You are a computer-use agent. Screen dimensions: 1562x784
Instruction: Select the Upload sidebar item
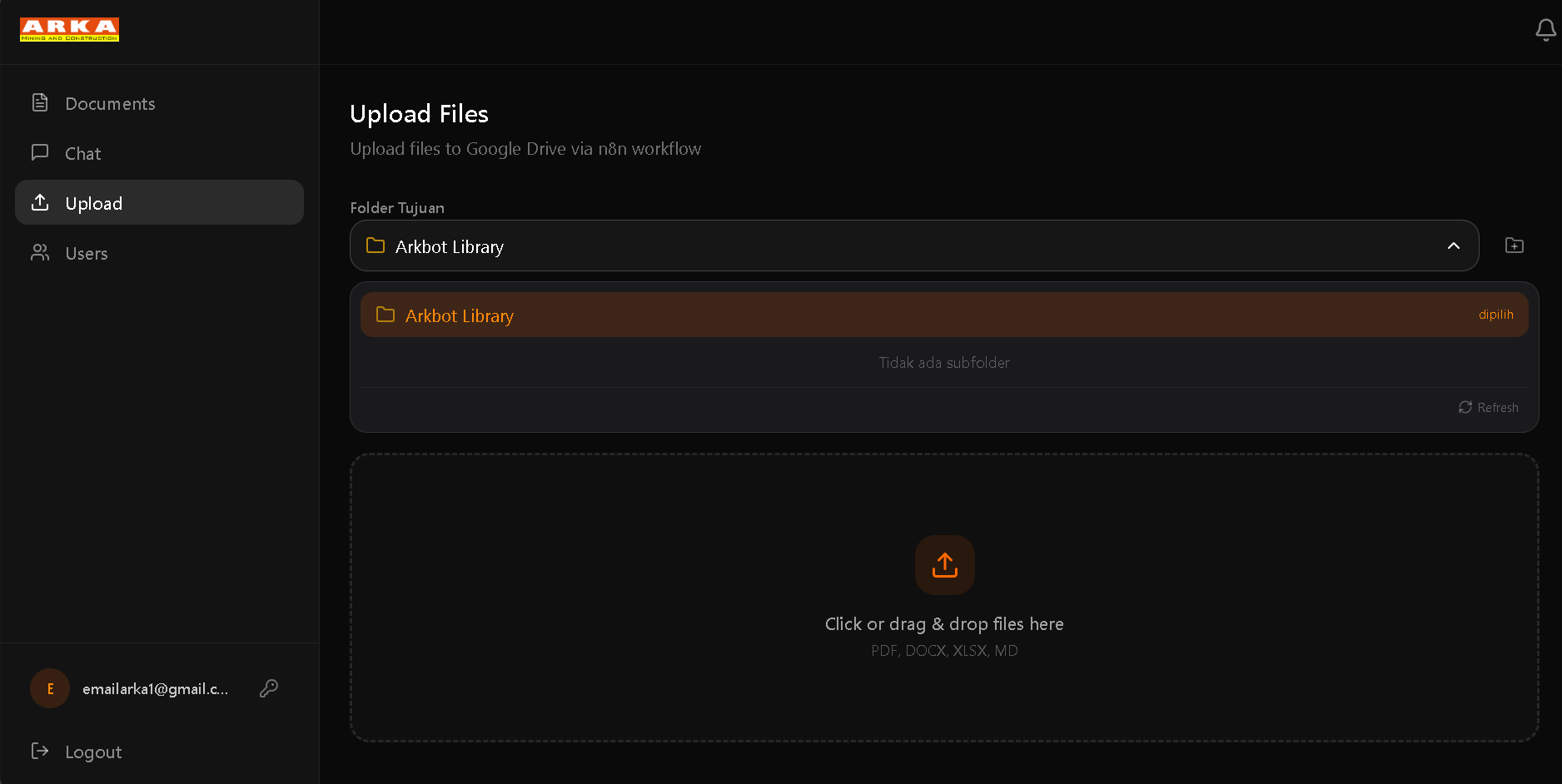click(159, 202)
